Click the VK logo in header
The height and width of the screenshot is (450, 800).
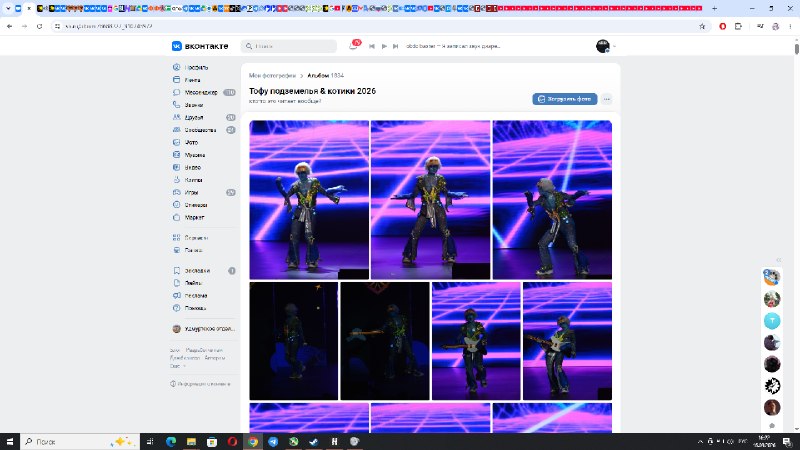(200, 46)
